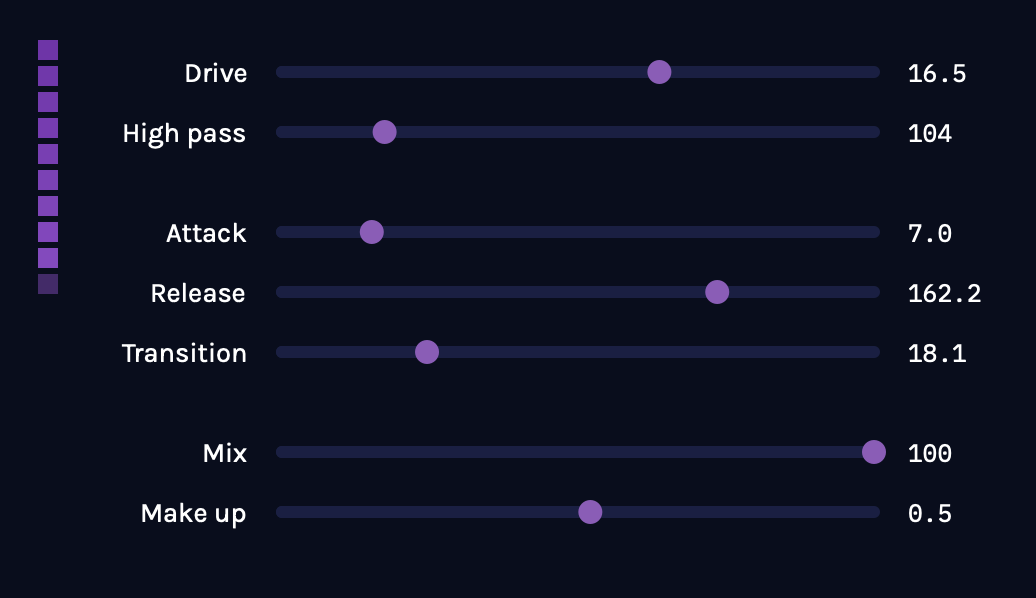
Task: Select the Release slider knob
Action: 717,292
